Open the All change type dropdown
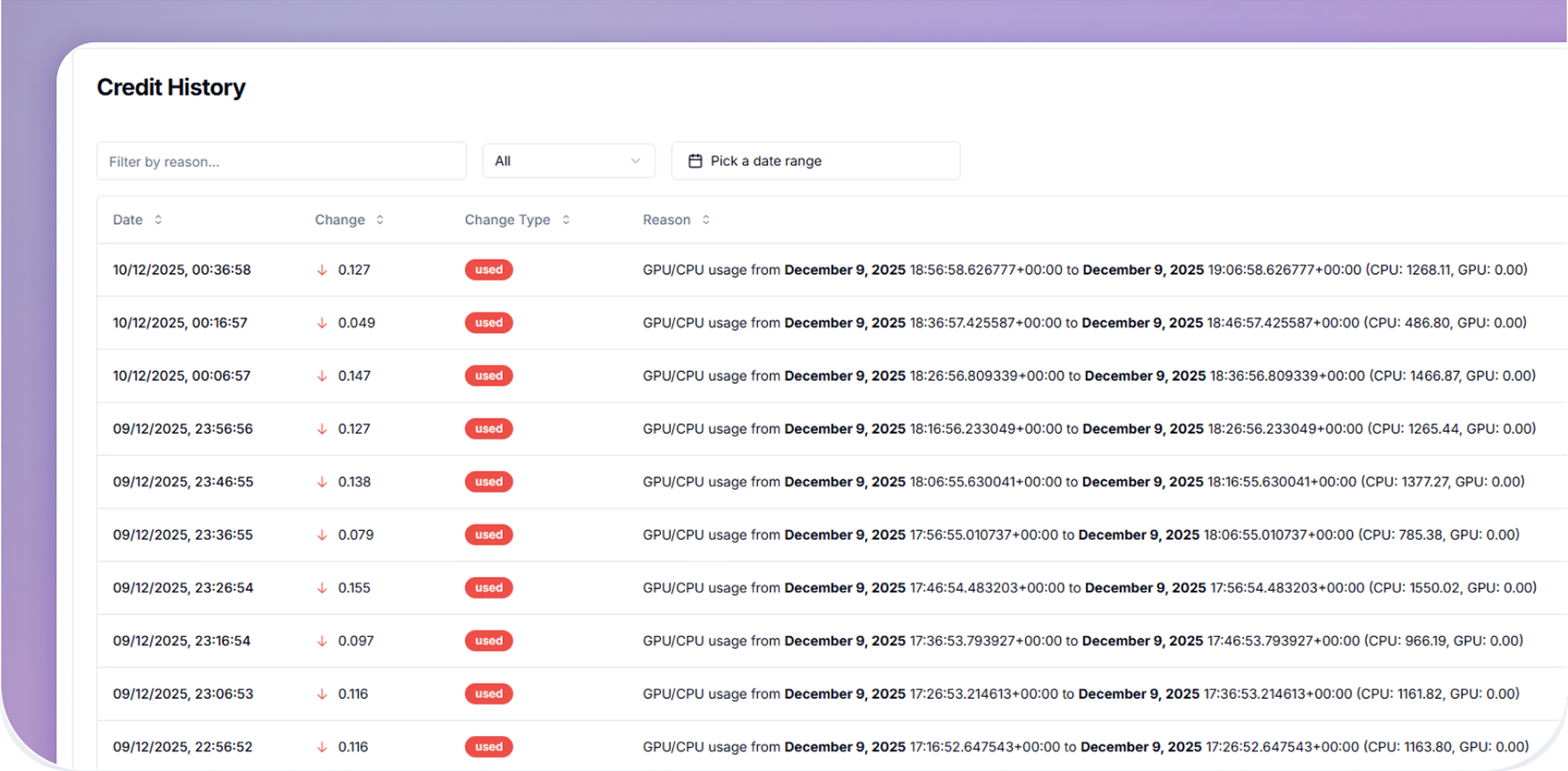This screenshot has height=771, width=1568. (x=568, y=161)
